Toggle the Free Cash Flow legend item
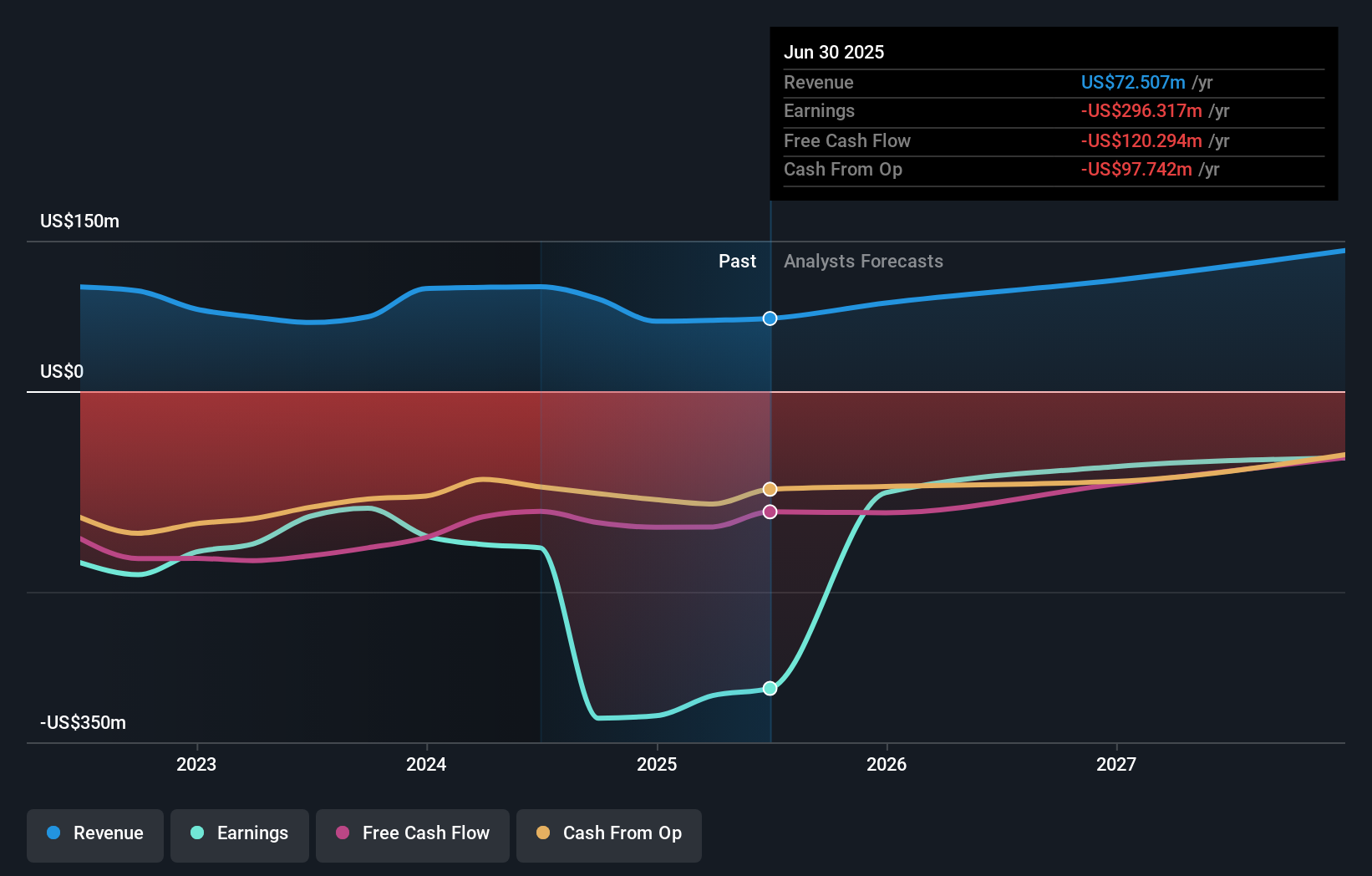1372x876 pixels. pyautogui.click(x=413, y=833)
